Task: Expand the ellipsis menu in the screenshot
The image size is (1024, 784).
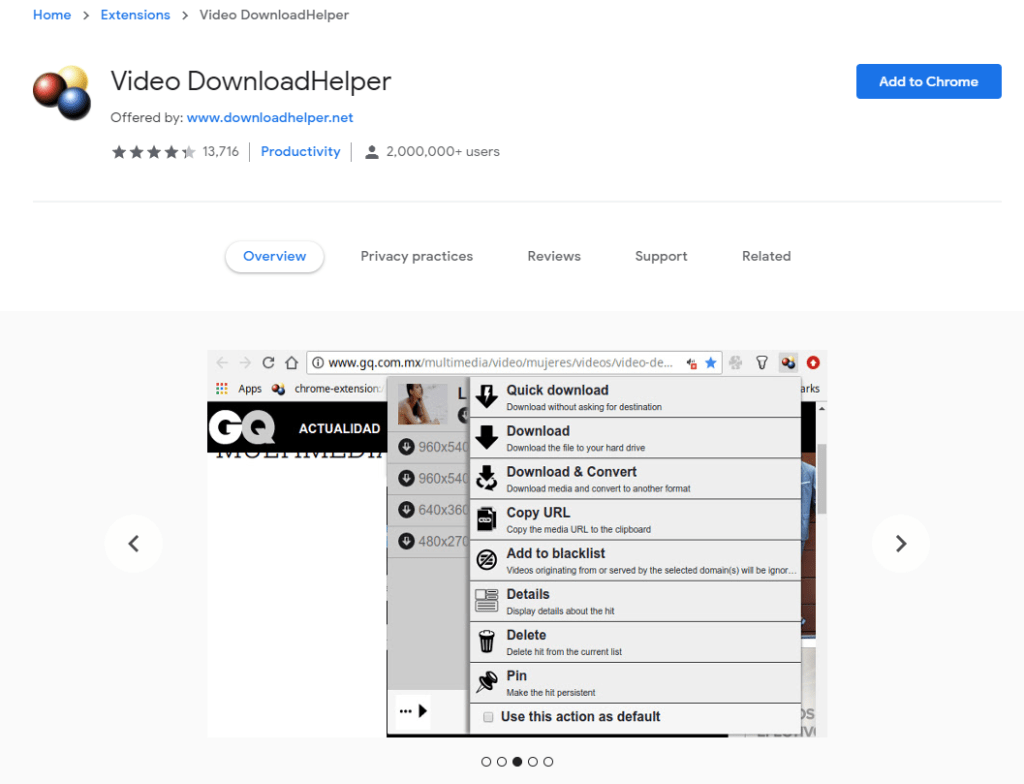Action: coord(404,710)
